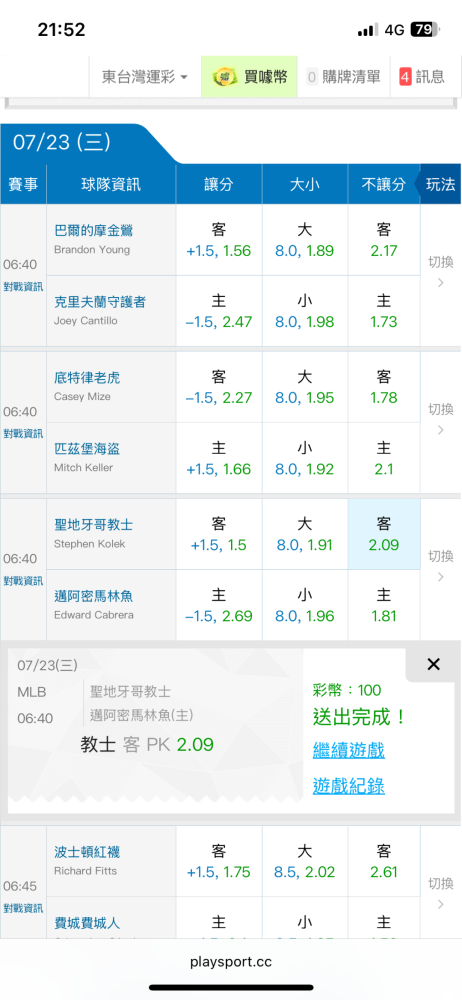Viewport: 462px width, 1000px height.
Task: Expand 切換 for the Orioles vs Guardians game
Action: pos(440,272)
